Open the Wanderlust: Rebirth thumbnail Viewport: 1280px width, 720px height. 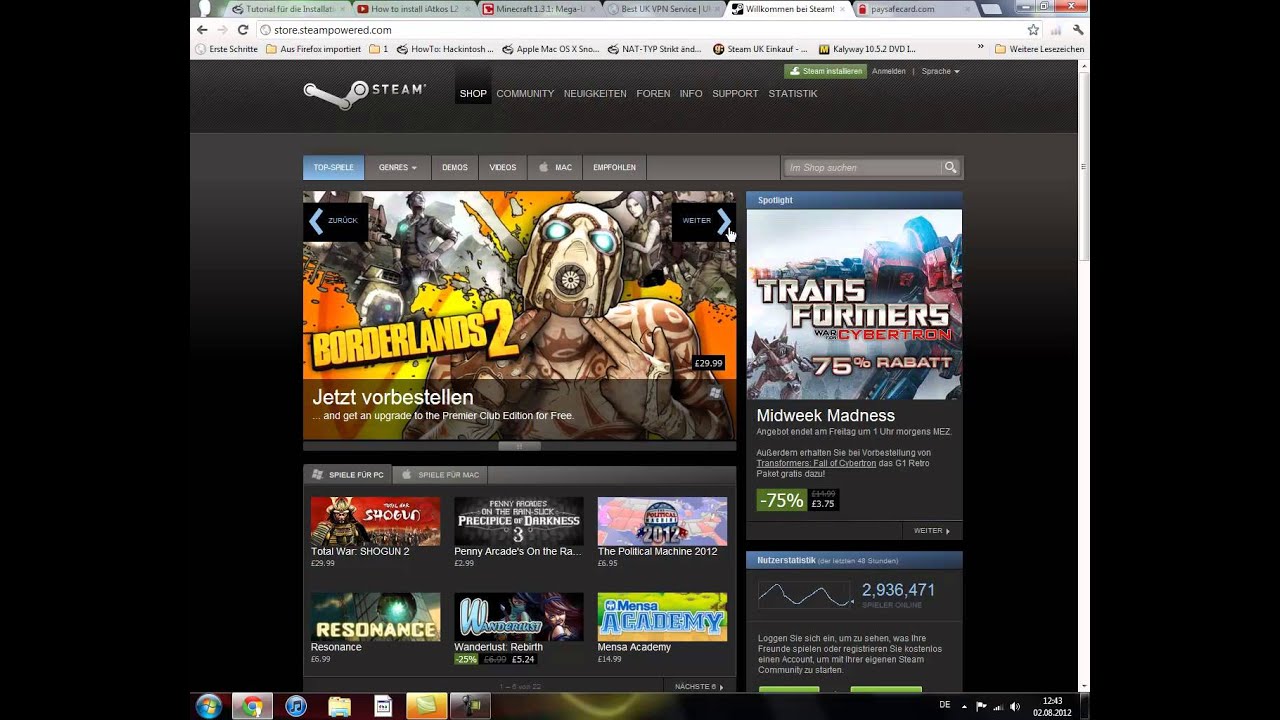click(x=518, y=617)
